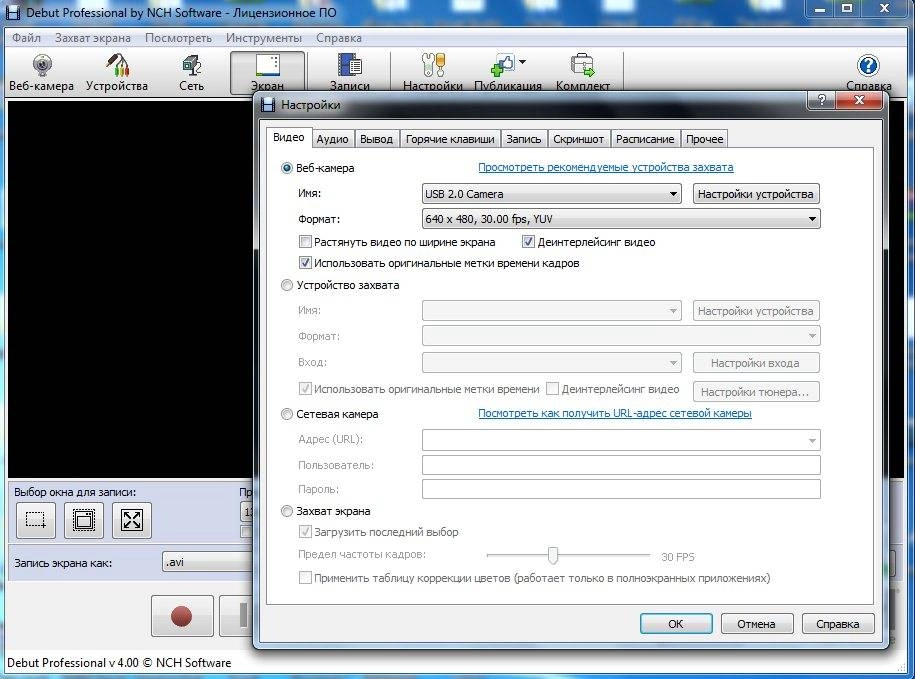915x679 pixels.
Task: Open the Инструменты menu
Action: point(264,38)
